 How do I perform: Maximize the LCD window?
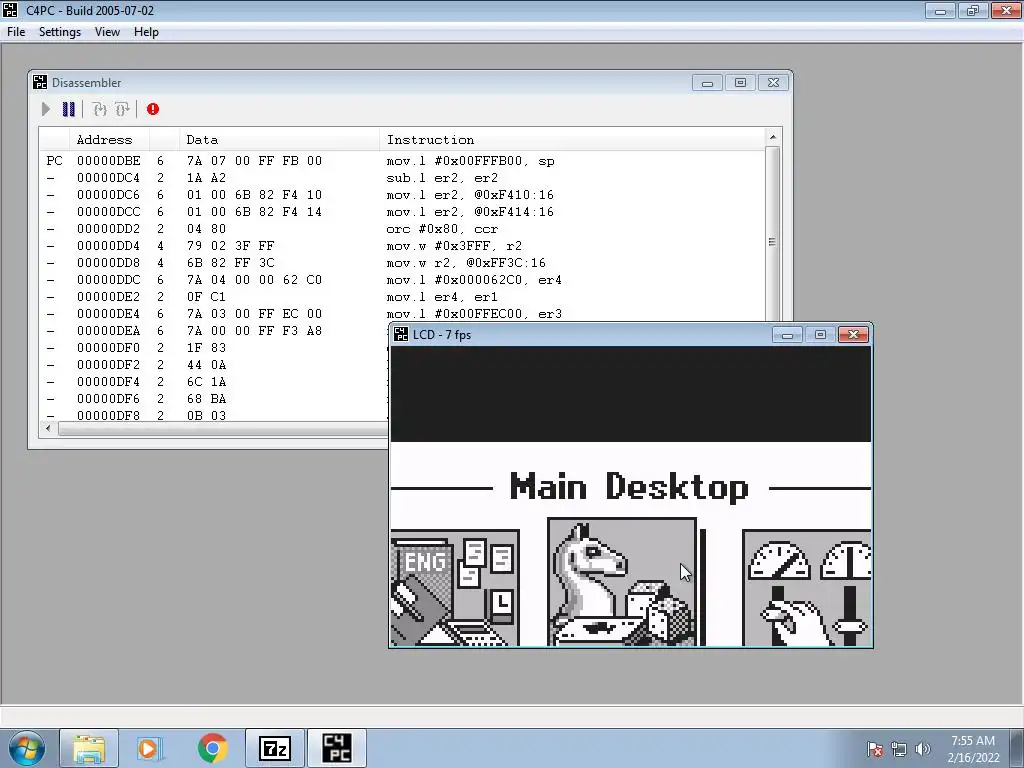tap(820, 334)
